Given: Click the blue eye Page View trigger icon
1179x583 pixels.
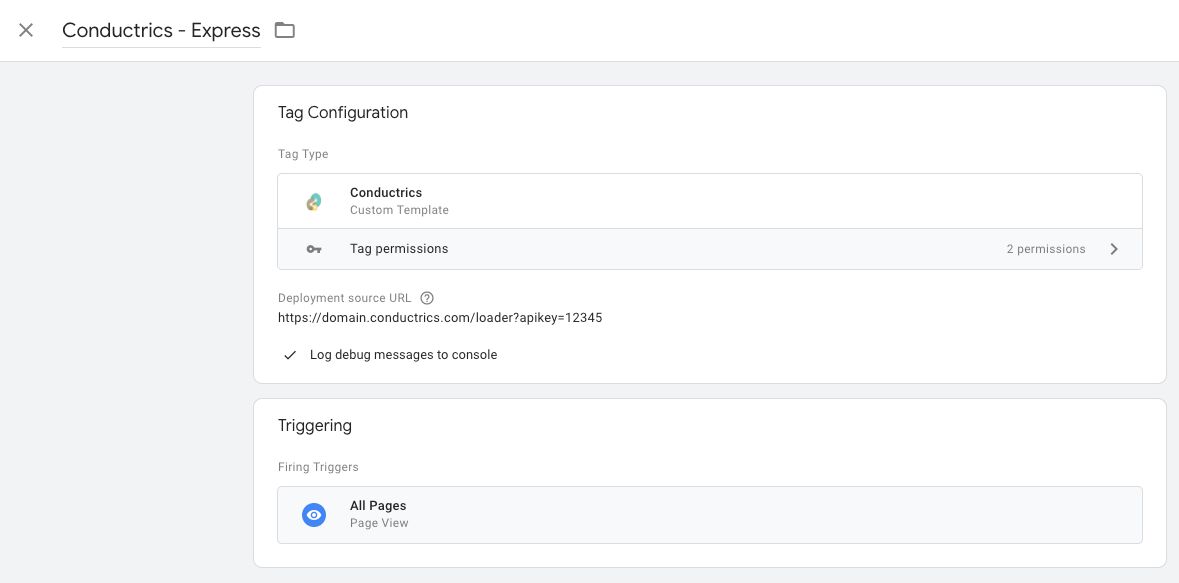Looking at the screenshot, I should tap(314, 515).
